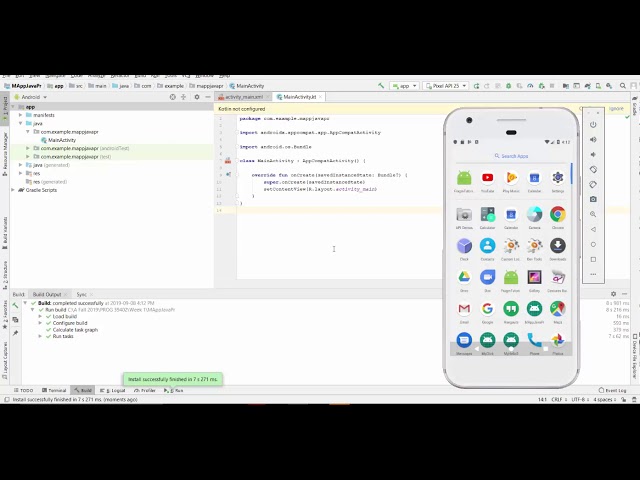Tap the emulator Overview square in the side toolbar
Image resolution: width=640 pixels, height=480 pixels.
(593, 259)
